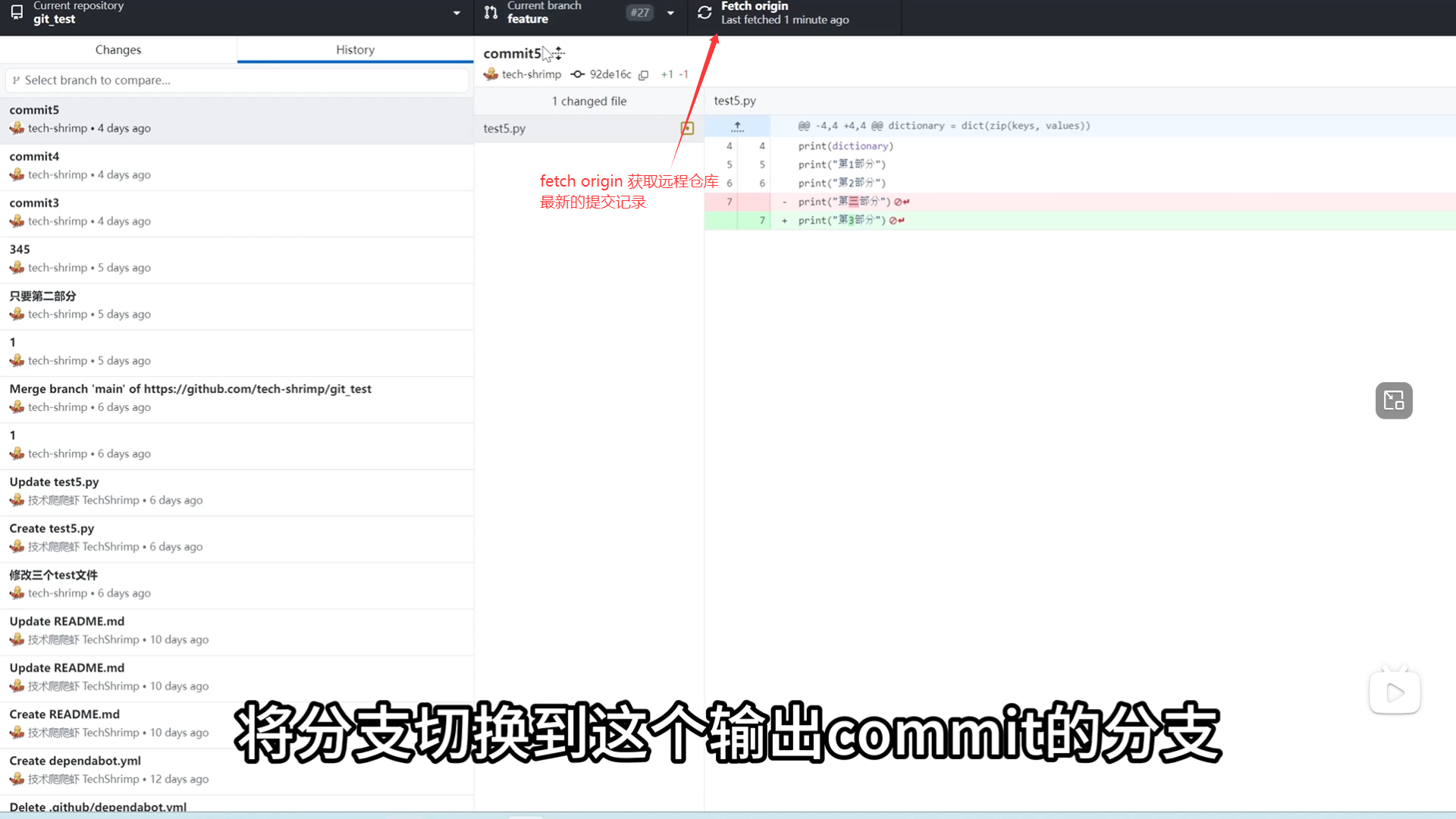
Task: Open the Current repository dropdown arrow
Action: (x=457, y=13)
